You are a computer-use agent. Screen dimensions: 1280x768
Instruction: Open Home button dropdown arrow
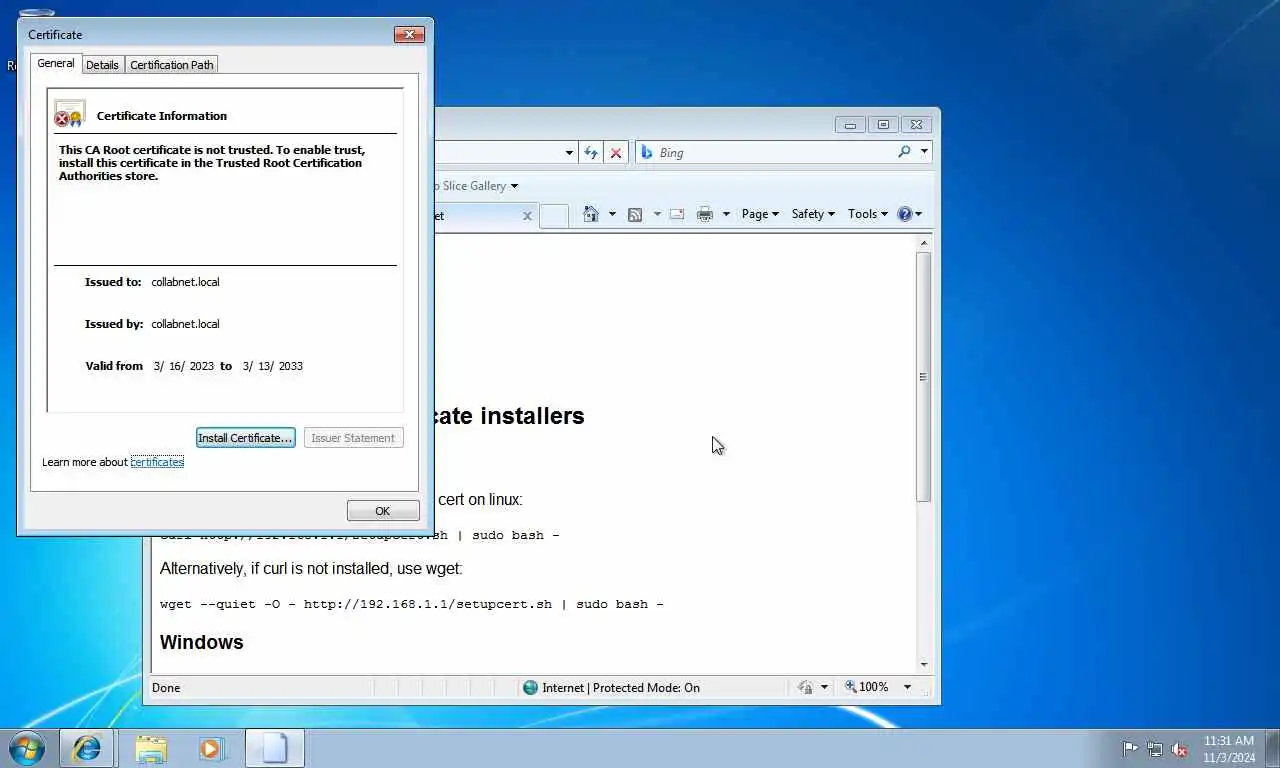[612, 214]
